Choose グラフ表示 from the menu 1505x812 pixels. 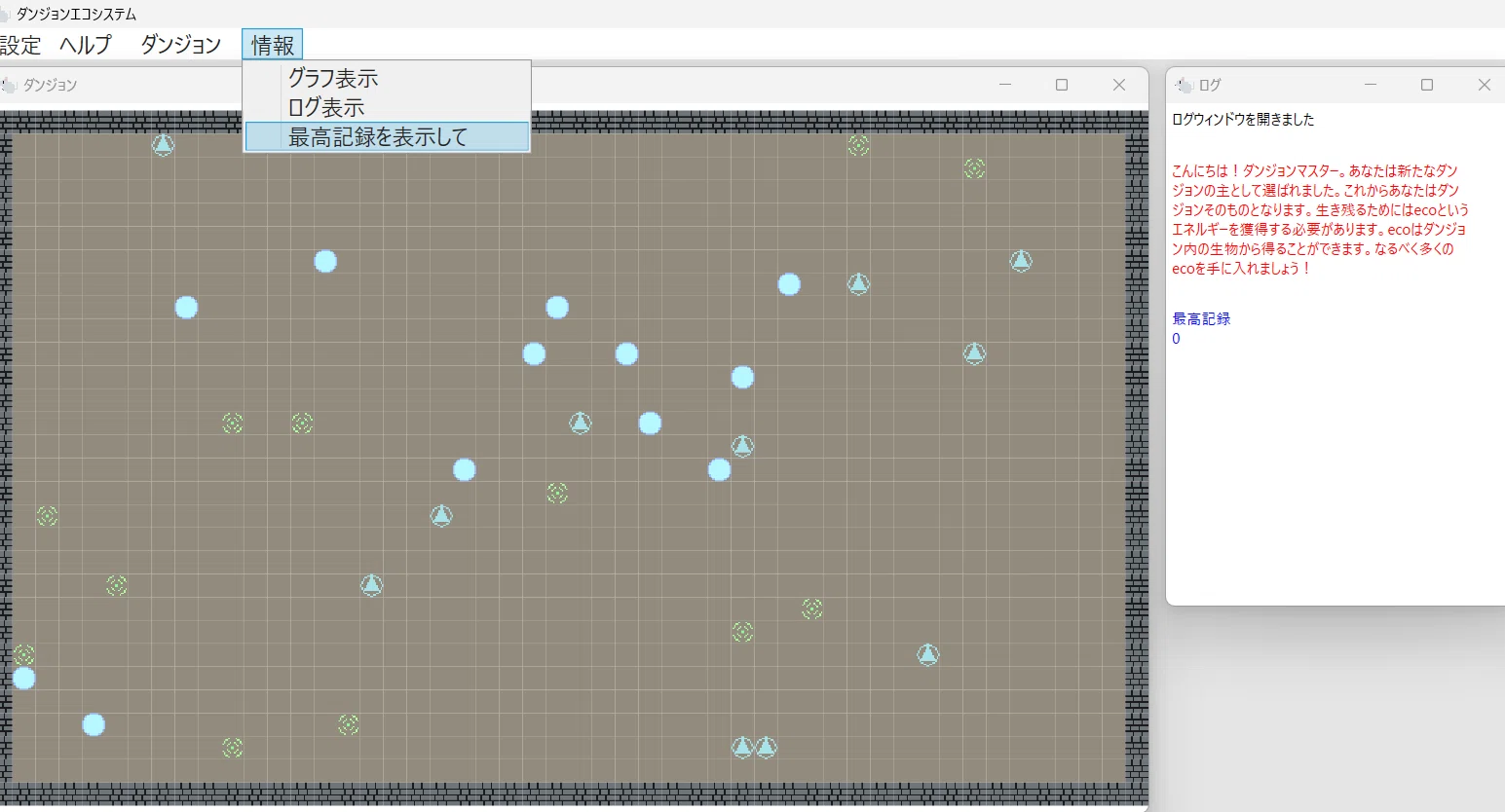(x=387, y=78)
